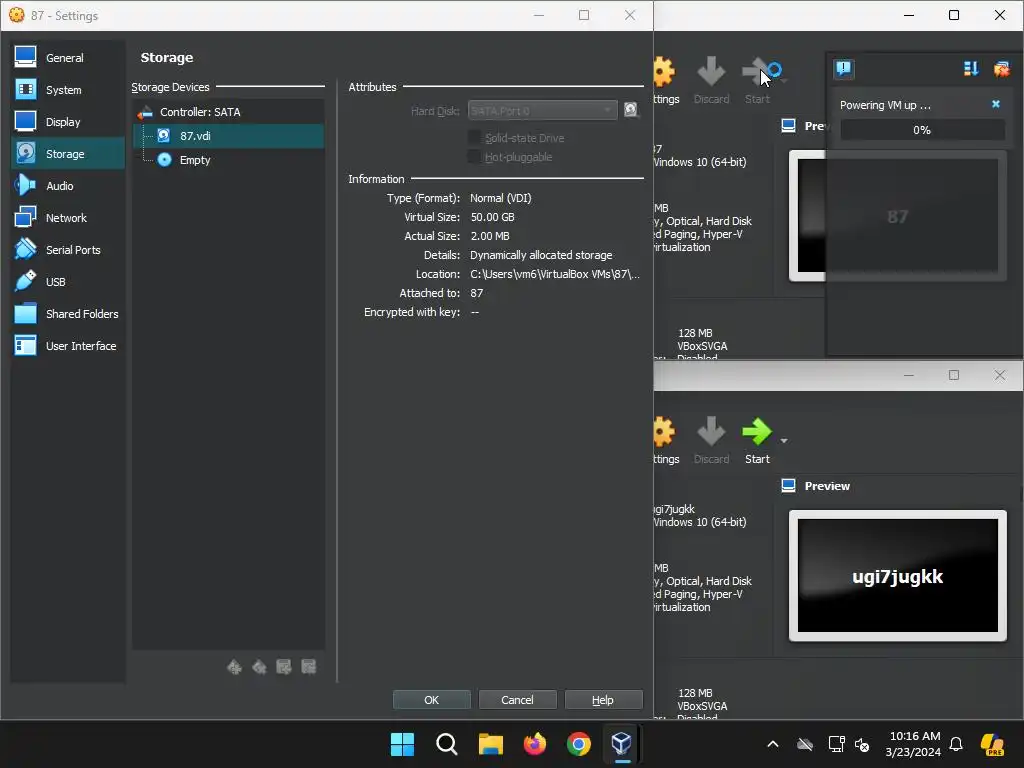Open Help from the settings dialog
The image size is (1024, 768).
(603, 699)
